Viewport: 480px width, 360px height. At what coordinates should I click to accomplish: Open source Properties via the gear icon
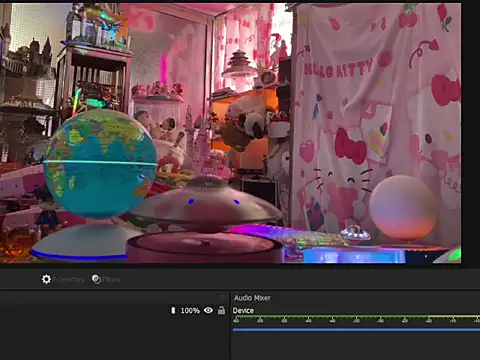46,279
